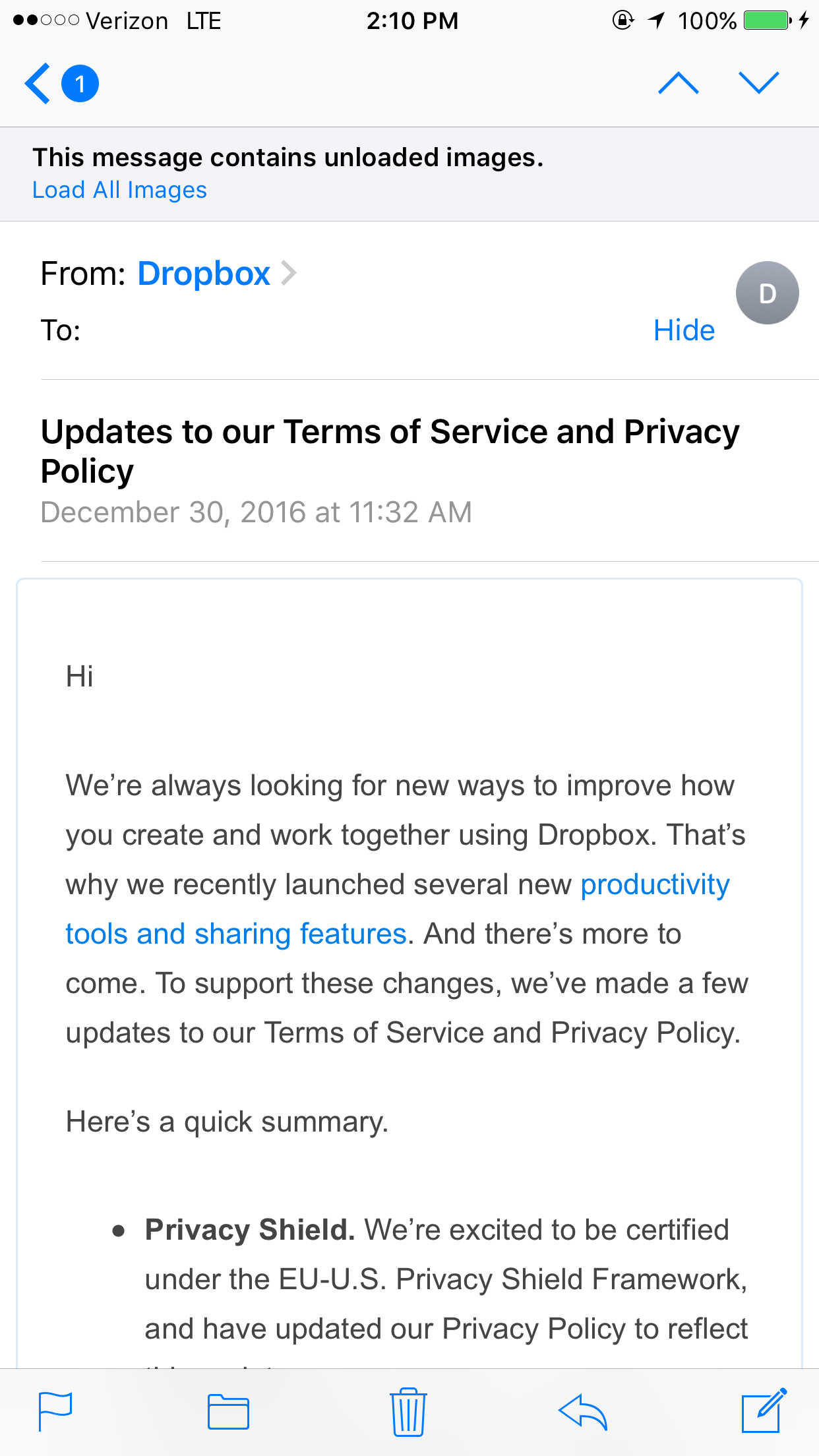Flag this email using the flag icon

(x=55, y=1411)
